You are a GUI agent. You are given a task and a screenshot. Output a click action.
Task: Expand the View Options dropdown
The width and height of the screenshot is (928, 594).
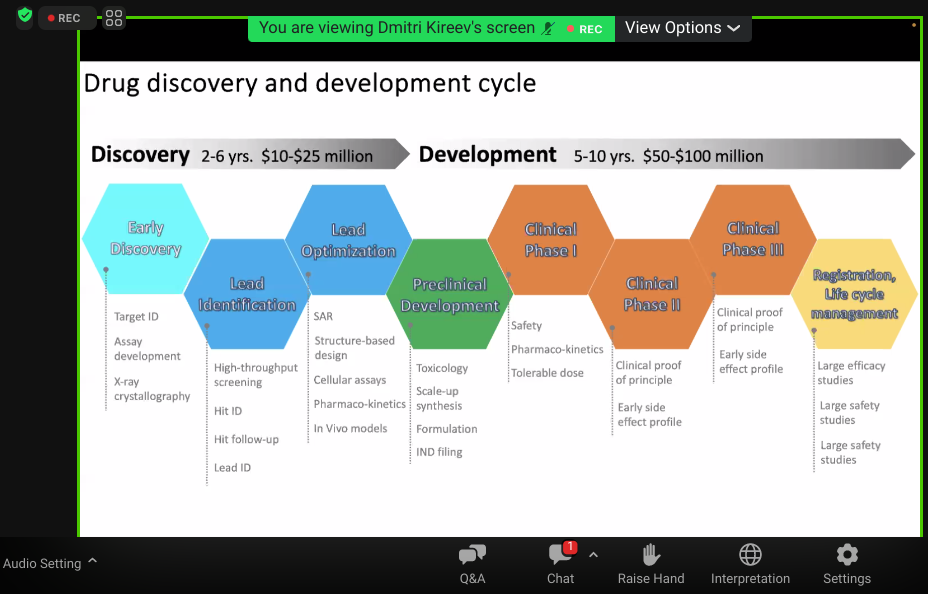(683, 28)
